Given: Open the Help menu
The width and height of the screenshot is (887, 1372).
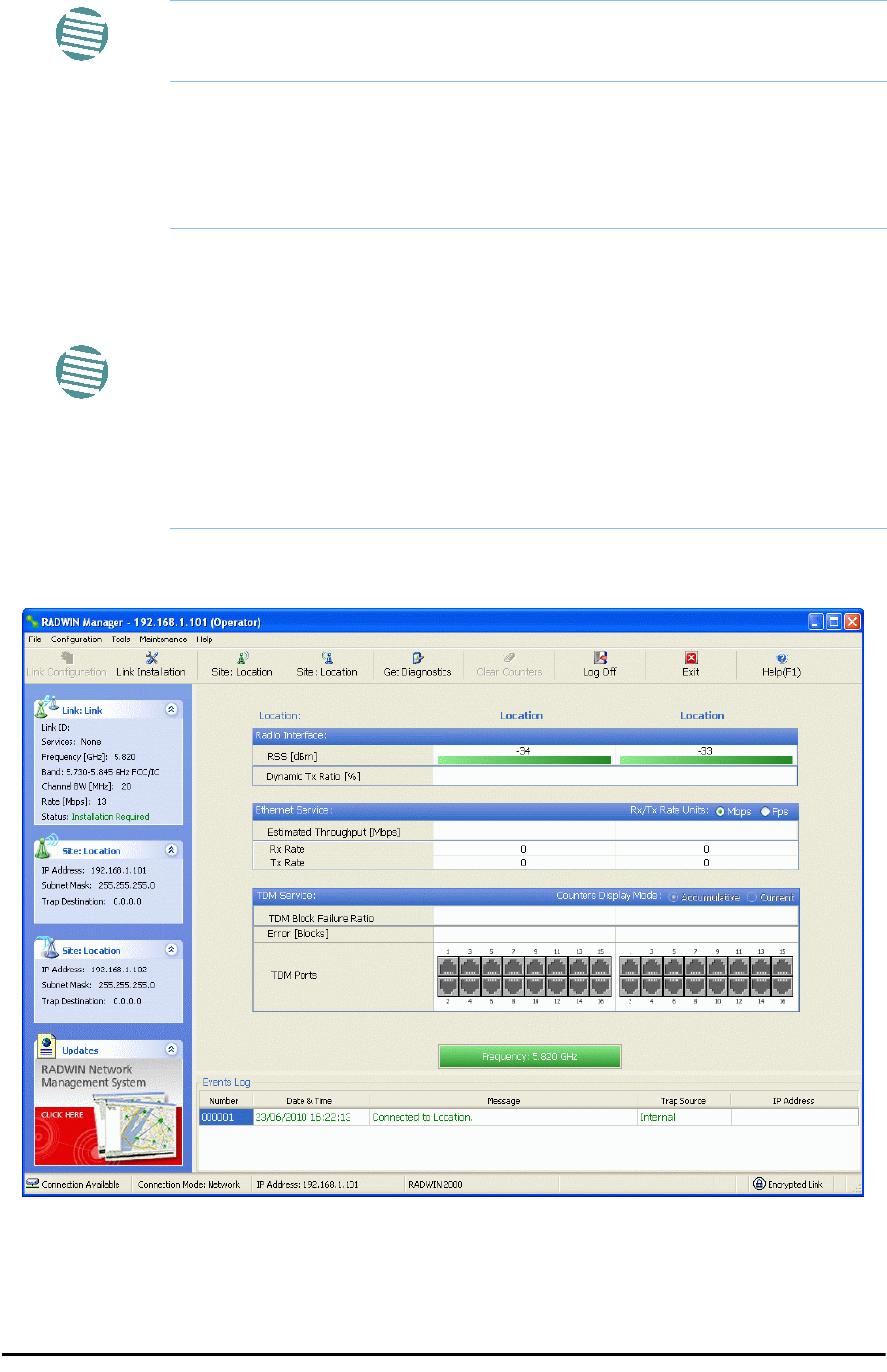Looking at the screenshot, I should click(205, 639).
